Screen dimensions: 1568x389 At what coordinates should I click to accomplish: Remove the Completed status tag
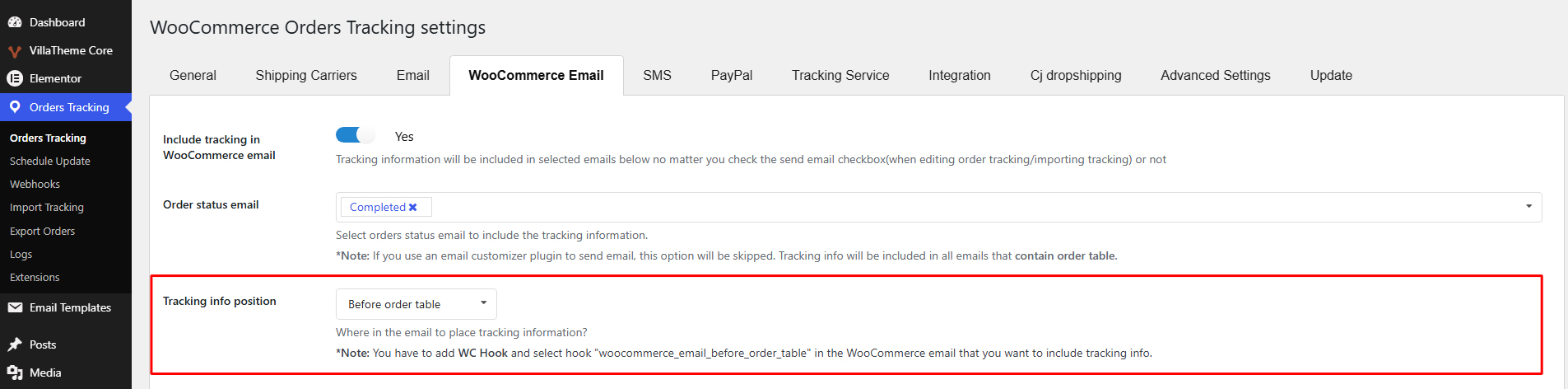(x=413, y=208)
